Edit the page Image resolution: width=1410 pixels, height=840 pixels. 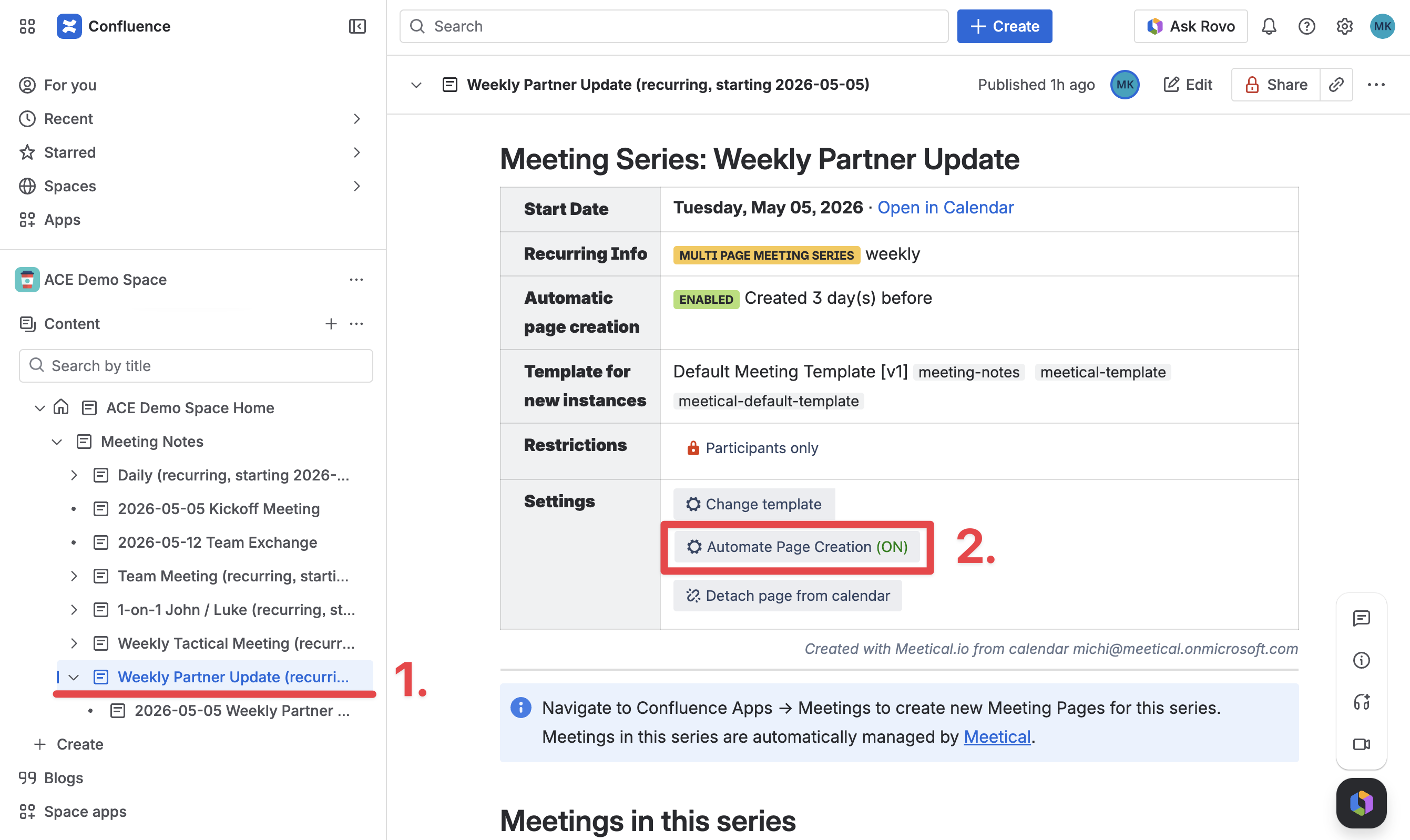click(1188, 85)
